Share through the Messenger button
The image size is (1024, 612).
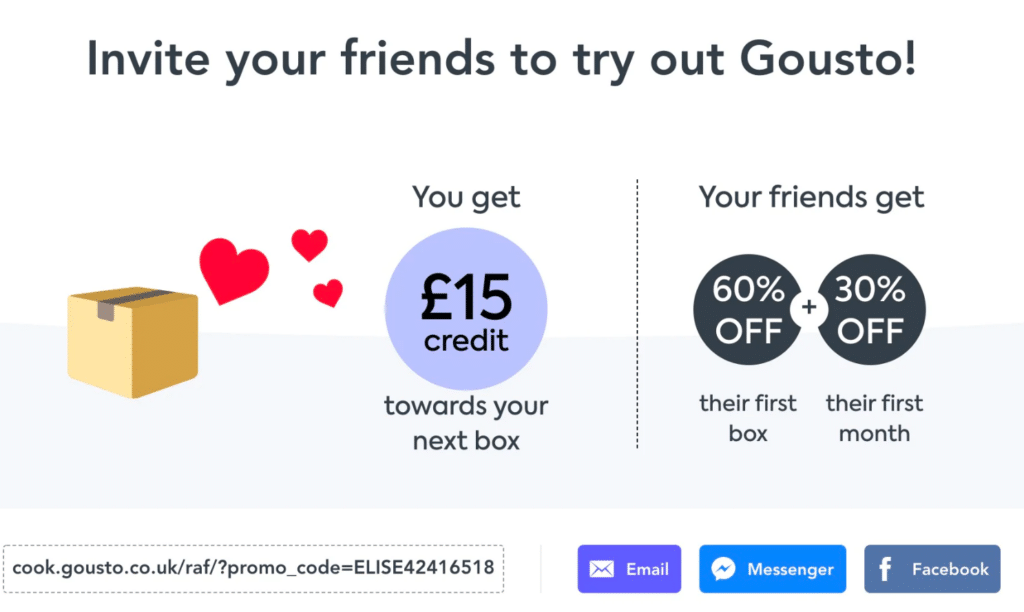772,568
